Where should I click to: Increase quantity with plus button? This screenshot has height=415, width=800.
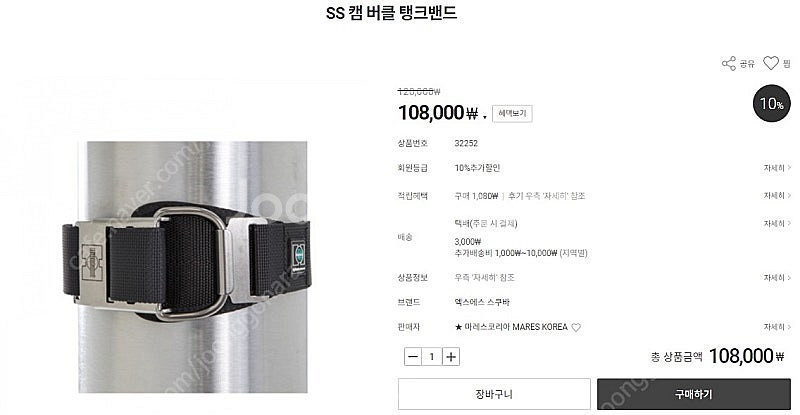pos(451,356)
